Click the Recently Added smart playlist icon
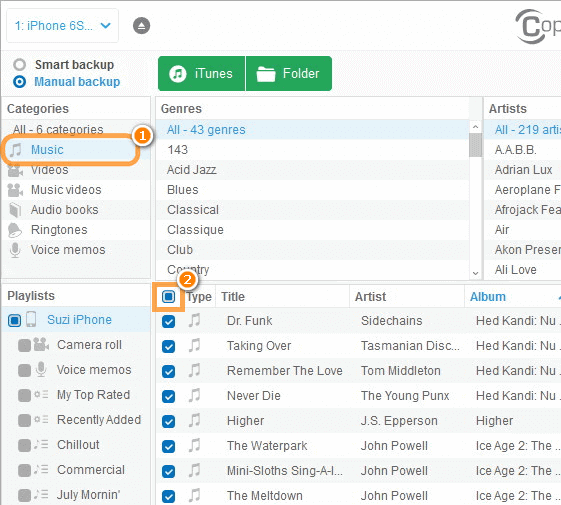The width and height of the screenshot is (561, 505). tap(41, 419)
